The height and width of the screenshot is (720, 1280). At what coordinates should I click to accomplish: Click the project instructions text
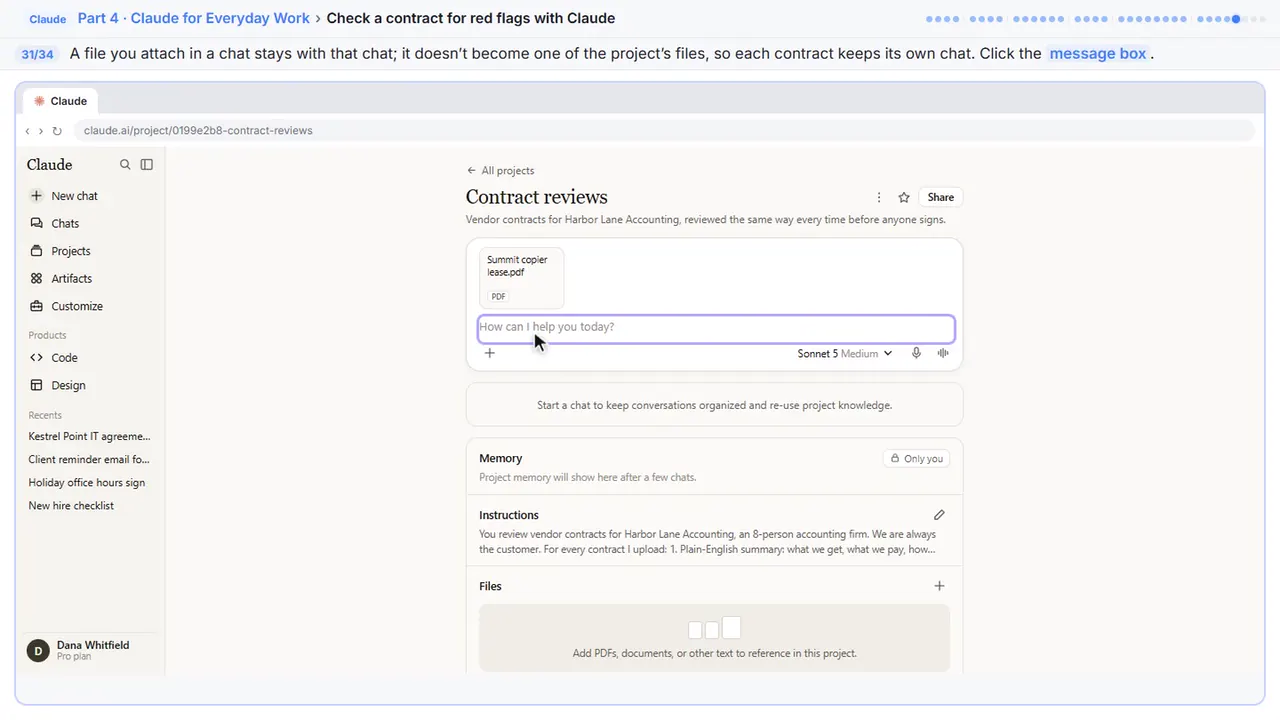(x=708, y=542)
